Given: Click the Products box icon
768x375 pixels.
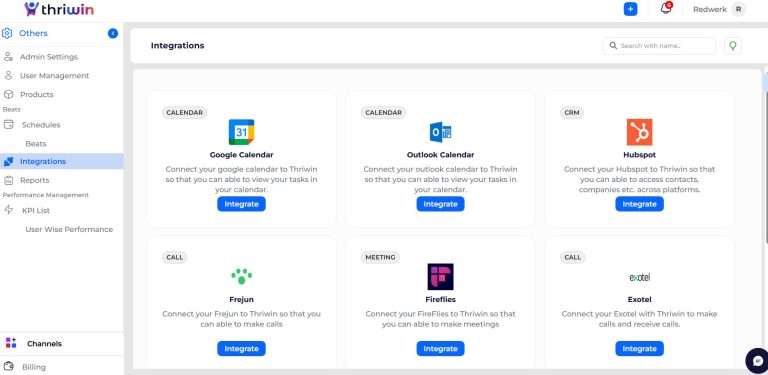Looking at the screenshot, I should (8, 94).
